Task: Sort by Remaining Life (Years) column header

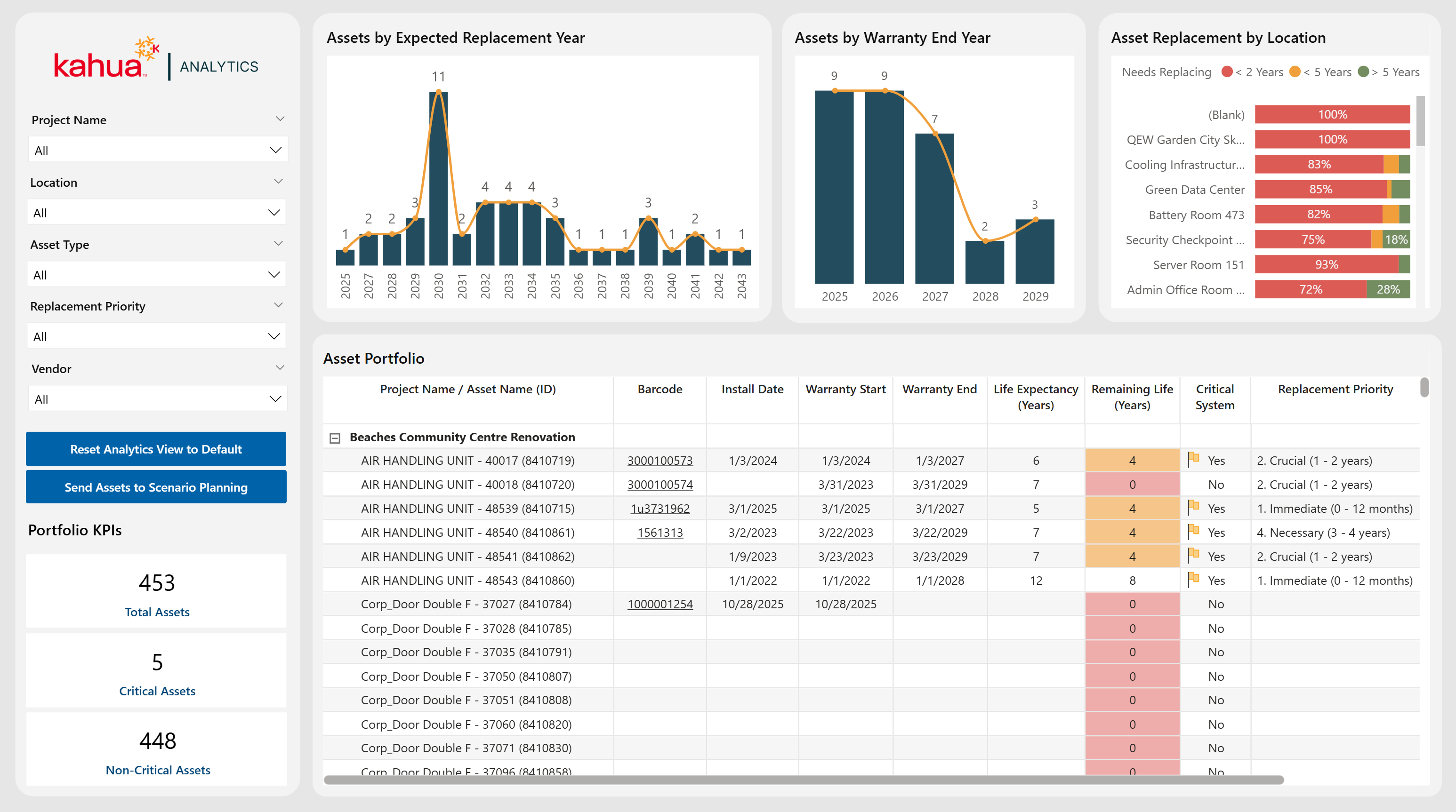Action: (1132, 397)
